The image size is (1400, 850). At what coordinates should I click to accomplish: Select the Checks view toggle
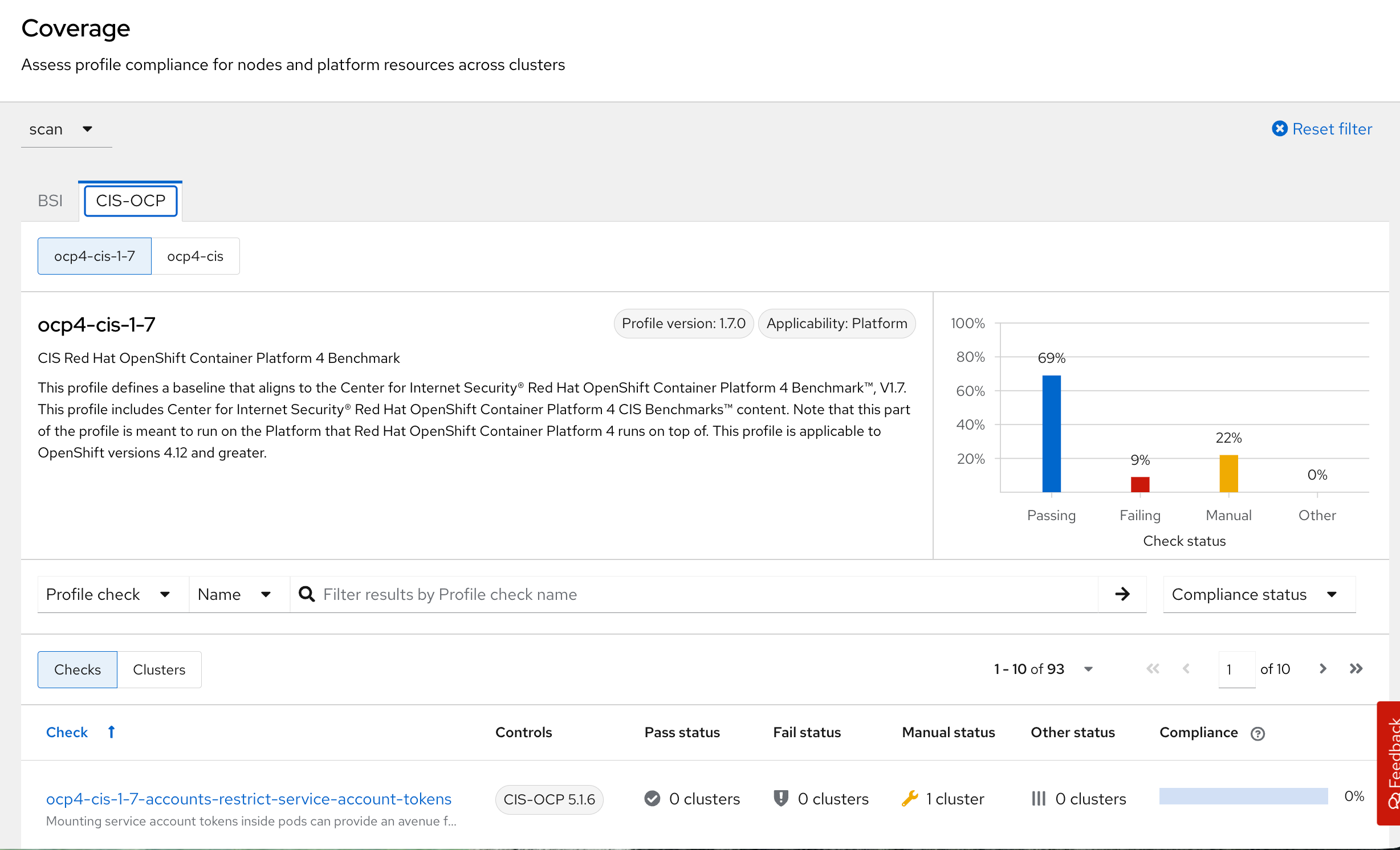pyautogui.click(x=78, y=669)
